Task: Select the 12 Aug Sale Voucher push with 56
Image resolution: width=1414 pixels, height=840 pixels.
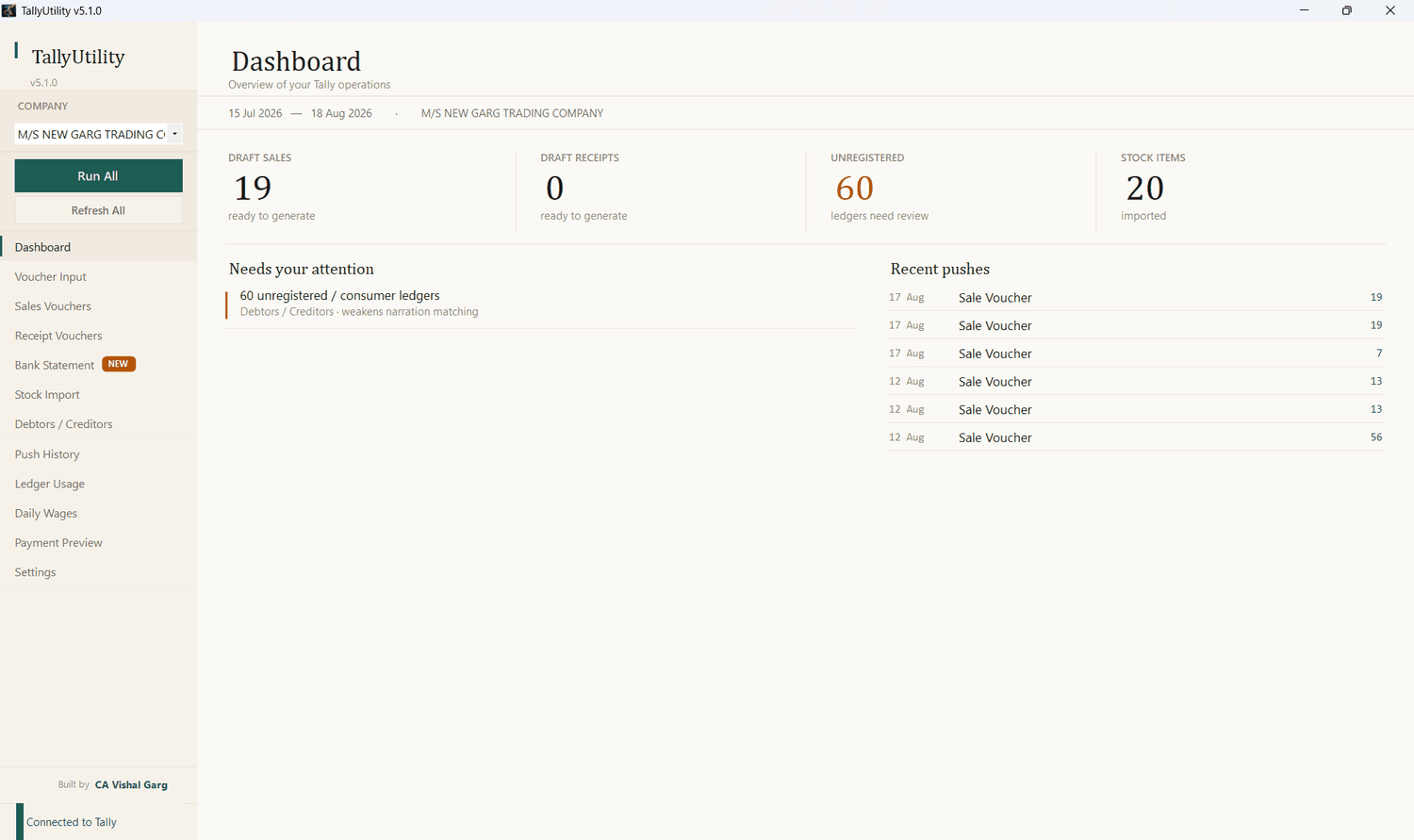Action: [1136, 437]
